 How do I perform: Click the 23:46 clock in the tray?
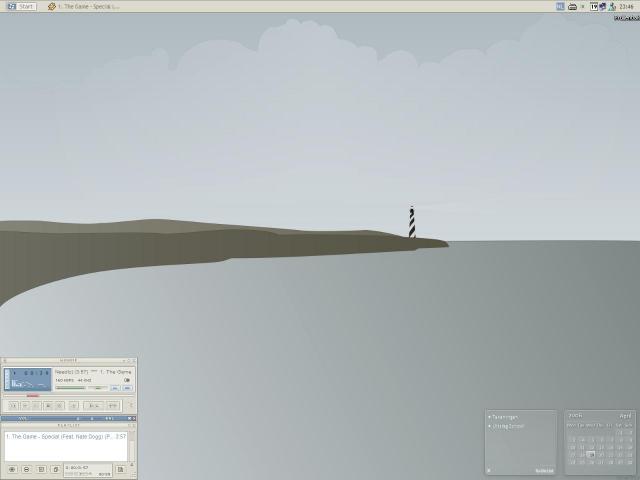pos(627,6)
